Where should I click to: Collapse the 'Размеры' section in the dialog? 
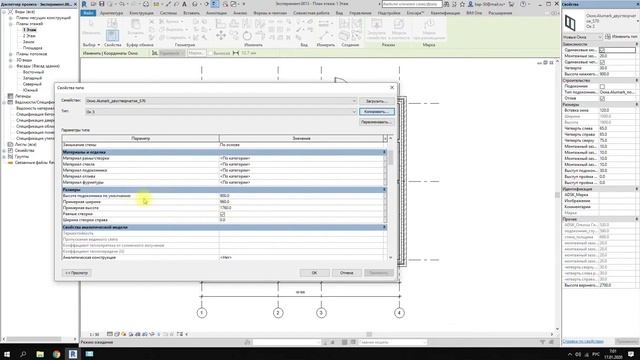384,189
